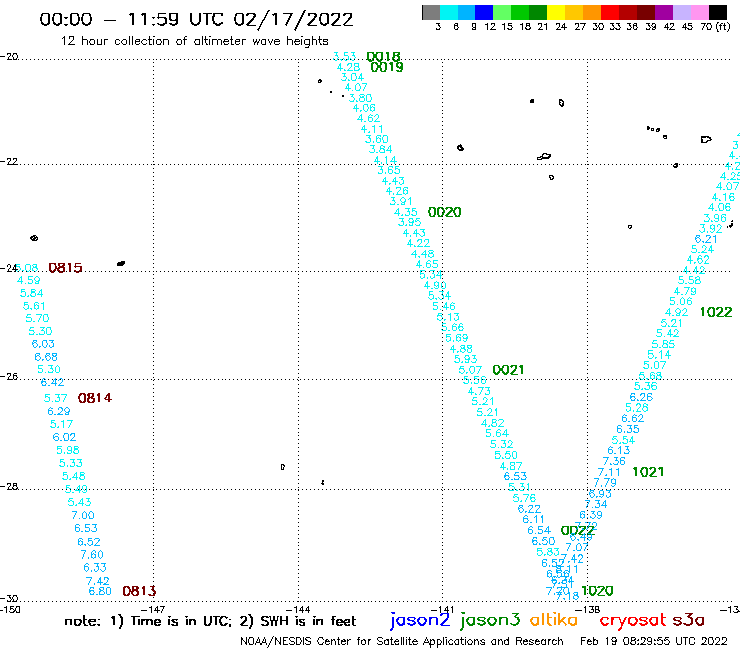Viewport: 740px width, 650px height.
Task: Select wave height value 3.04
Action: 352,77
